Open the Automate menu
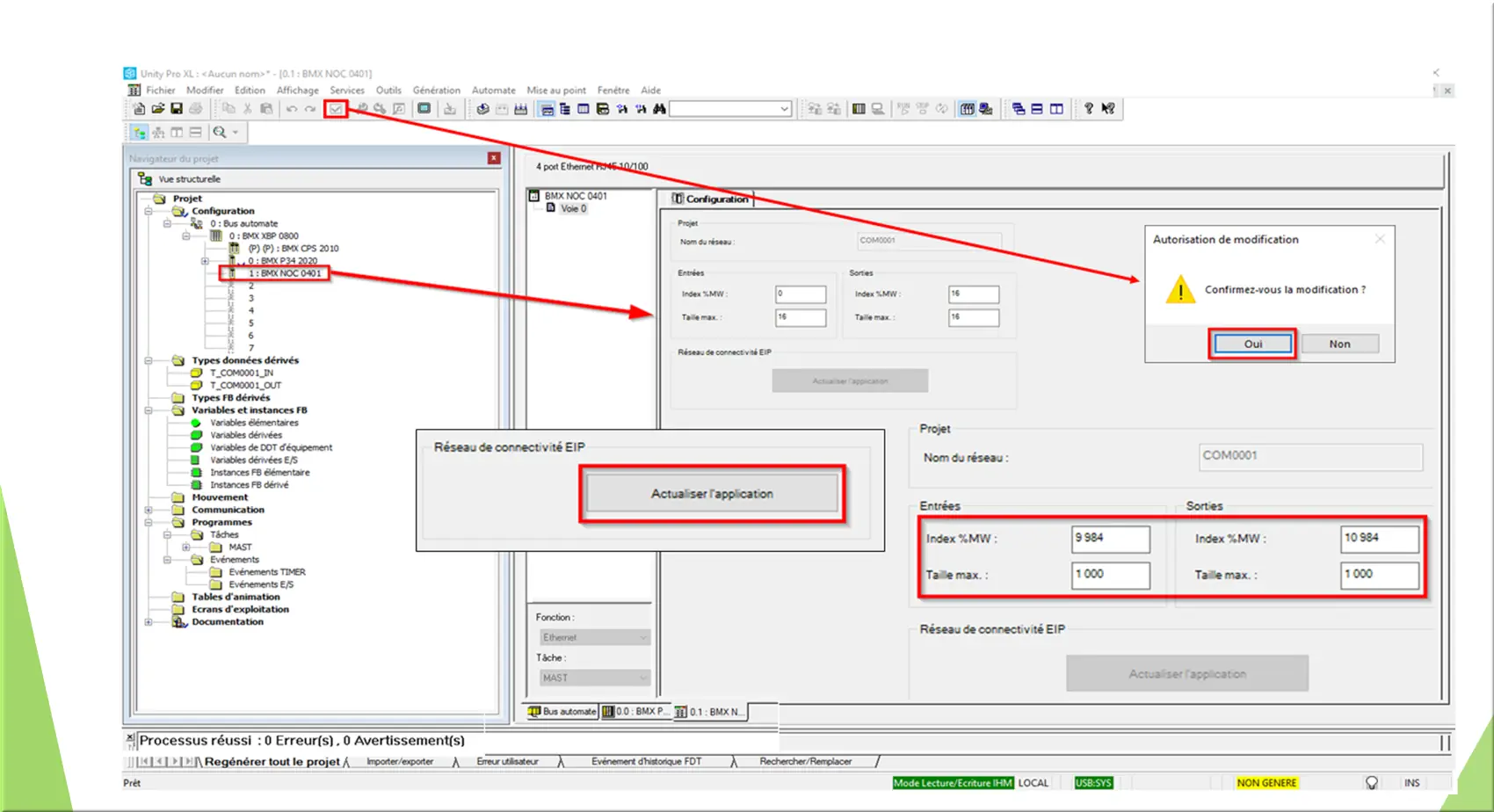1494x812 pixels. click(494, 90)
